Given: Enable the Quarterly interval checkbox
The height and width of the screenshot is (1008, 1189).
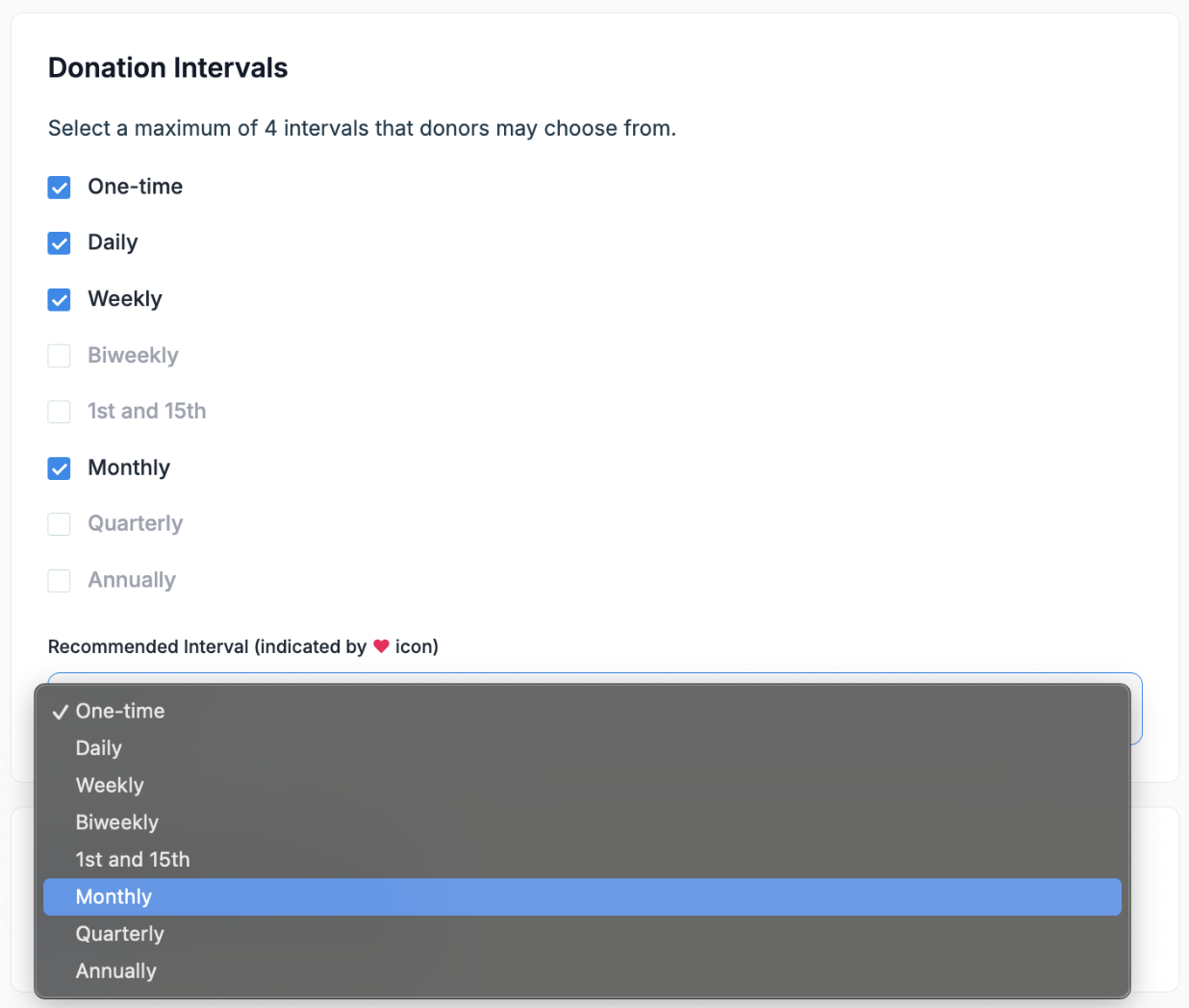Looking at the screenshot, I should tap(60, 524).
